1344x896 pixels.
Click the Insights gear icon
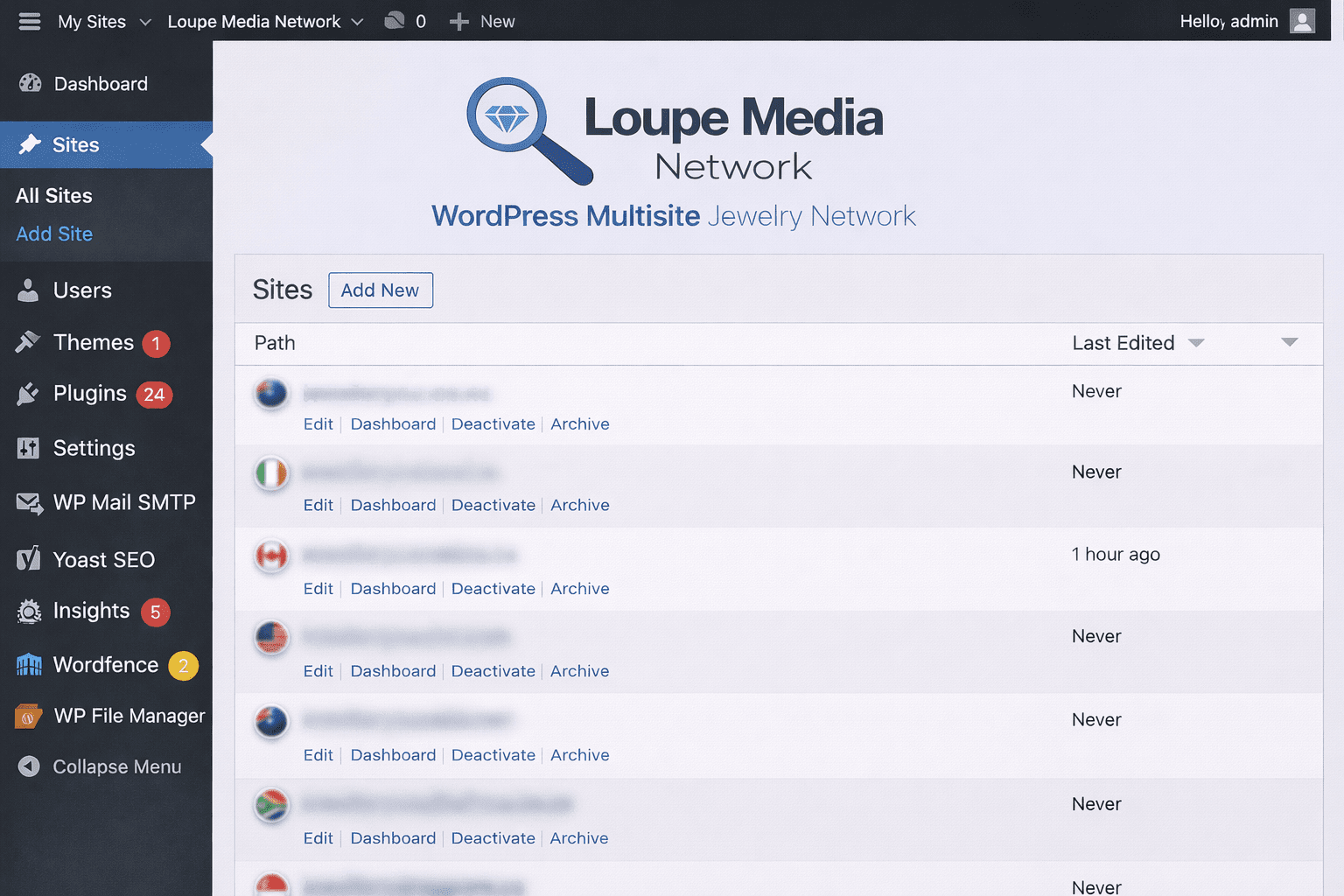pos(29,611)
